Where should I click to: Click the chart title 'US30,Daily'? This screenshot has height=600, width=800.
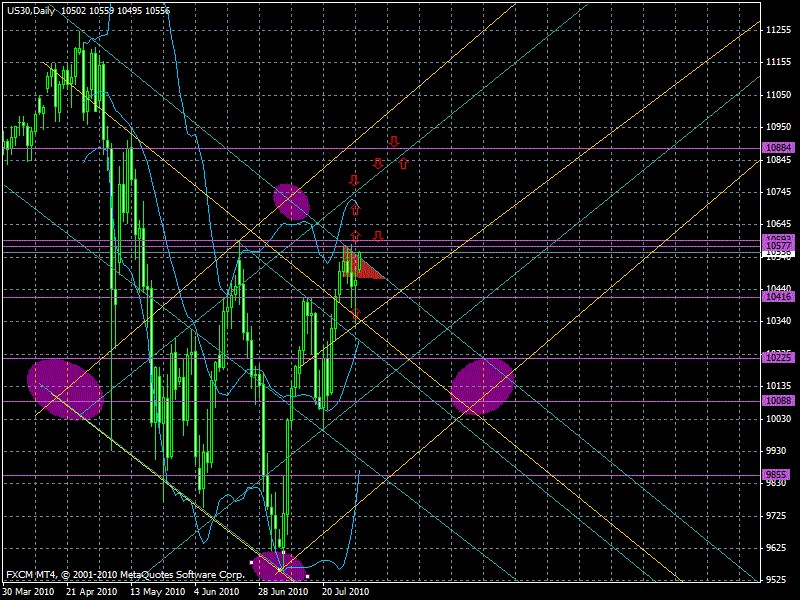(x=31, y=11)
